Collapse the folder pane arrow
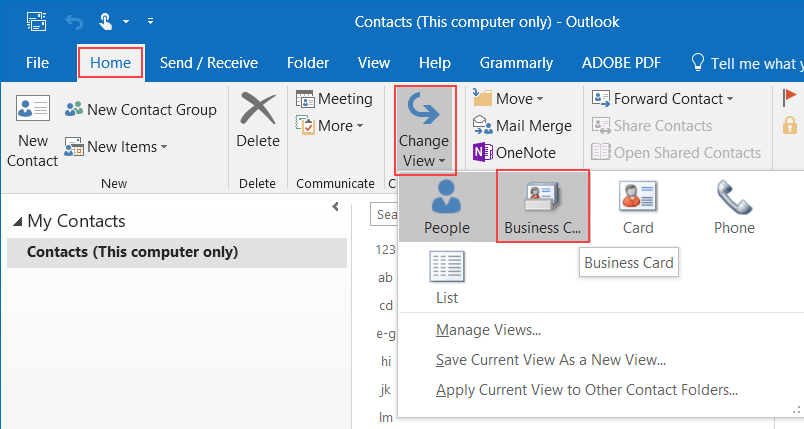Image resolution: width=804 pixels, height=429 pixels. coord(335,207)
